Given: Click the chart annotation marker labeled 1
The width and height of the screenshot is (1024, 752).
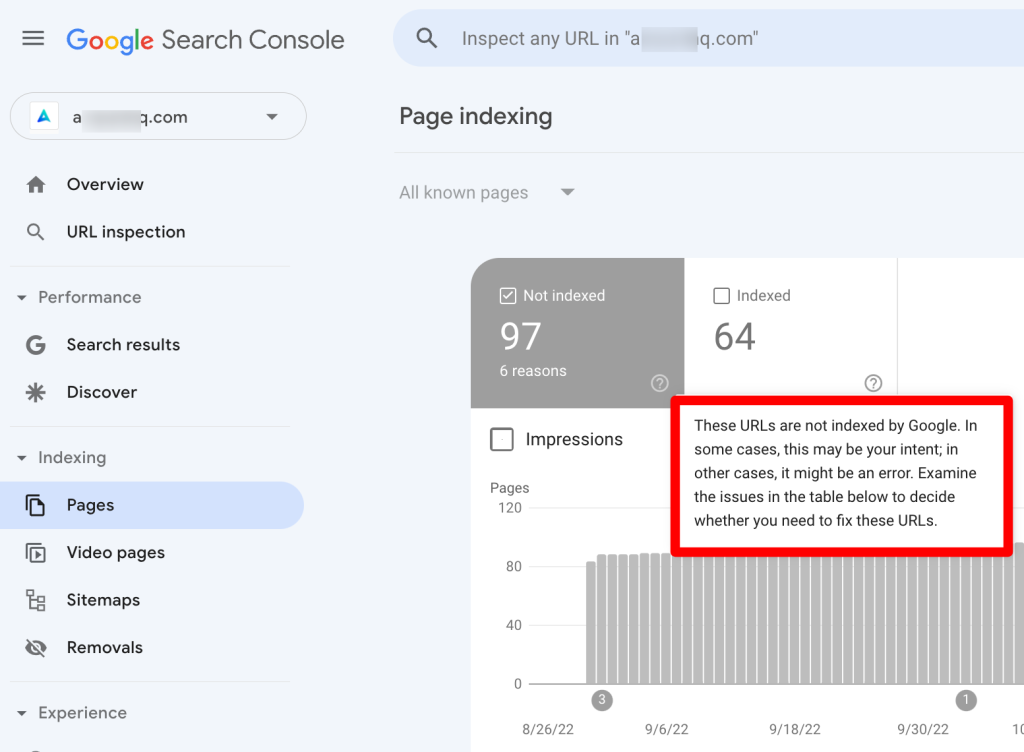Looking at the screenshot, I should coord(966,700).
